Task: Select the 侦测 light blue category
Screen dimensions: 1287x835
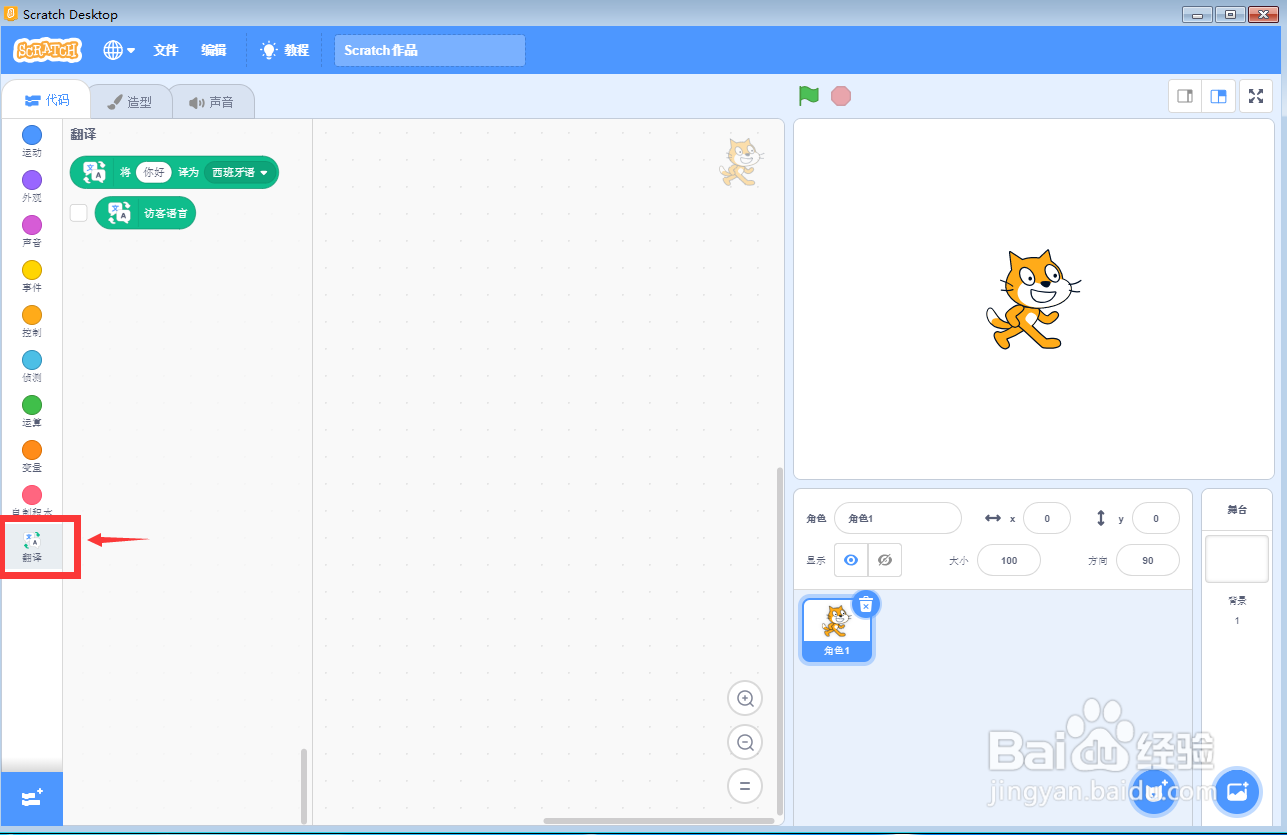Action: [32, 366]
